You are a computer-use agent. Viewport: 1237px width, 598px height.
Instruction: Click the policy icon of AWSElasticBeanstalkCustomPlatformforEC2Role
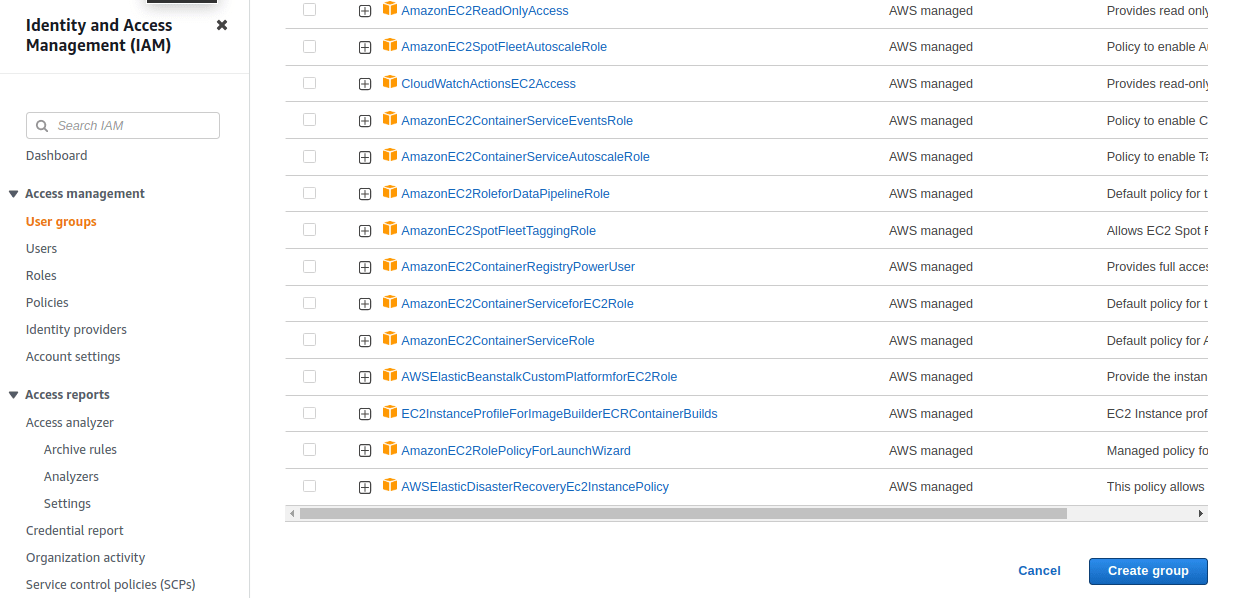click(390, 376)
